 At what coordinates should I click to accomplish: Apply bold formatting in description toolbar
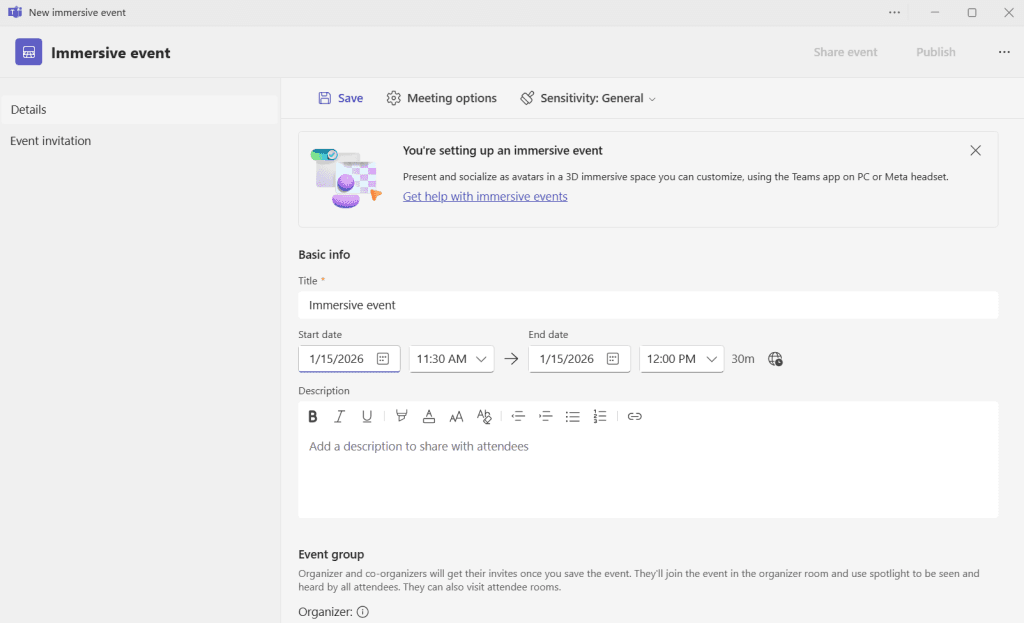[313, 417]
